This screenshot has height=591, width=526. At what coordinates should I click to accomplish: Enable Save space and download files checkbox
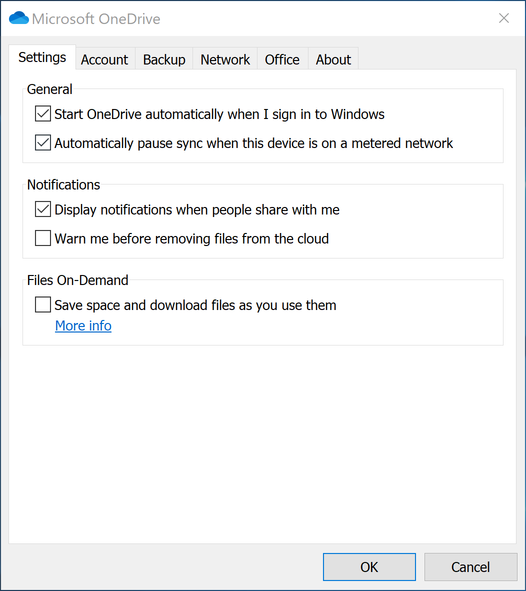(x=43, y=305)
